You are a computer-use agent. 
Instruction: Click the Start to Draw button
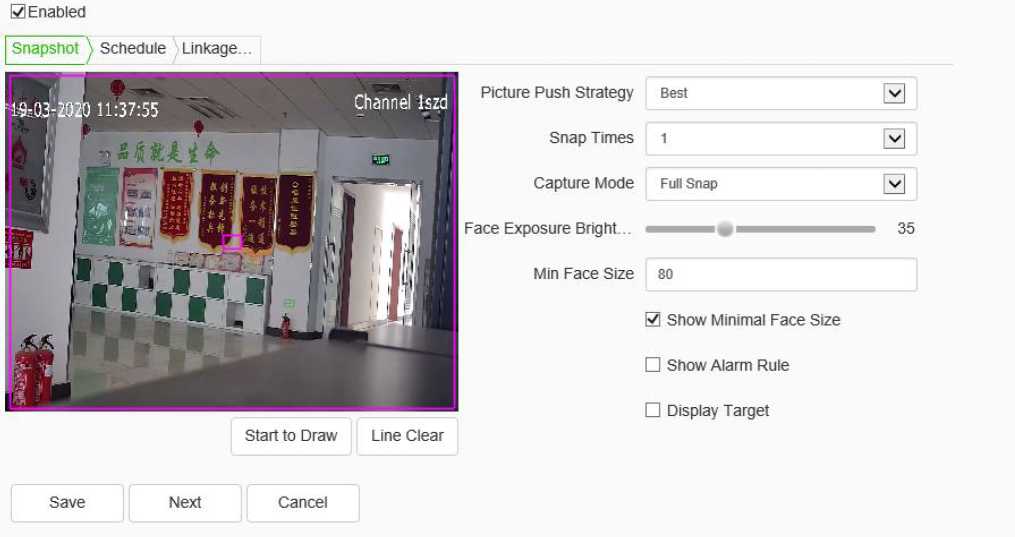(x=291, y=436)
